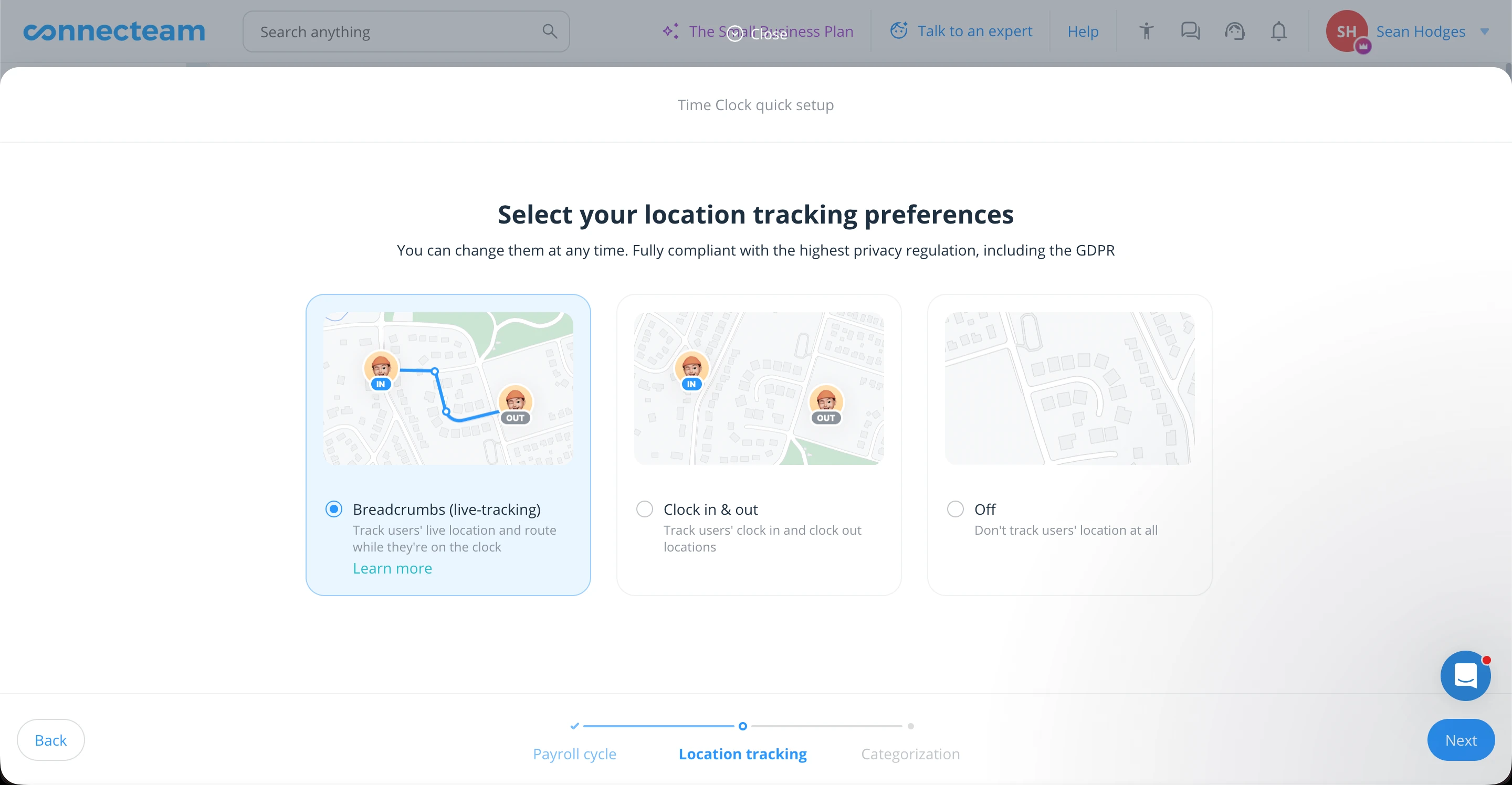Click the Connecteam logo
Image resolution: width=1512 pixels, height=785 pixels.
(114, 31)
